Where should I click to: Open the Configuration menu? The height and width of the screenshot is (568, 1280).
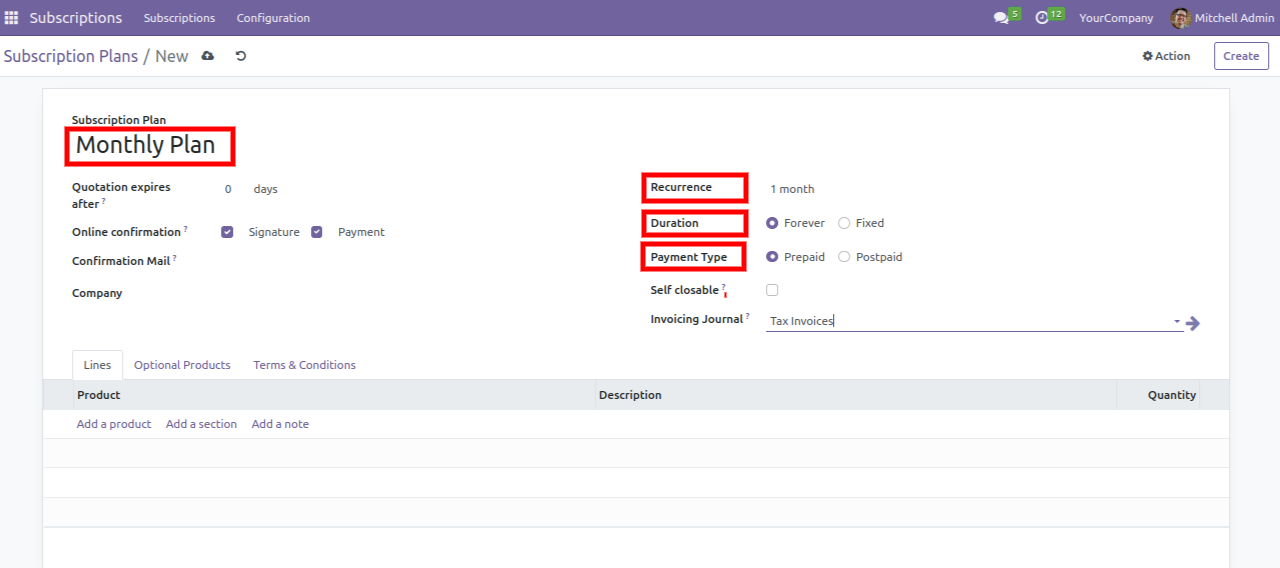273,18
